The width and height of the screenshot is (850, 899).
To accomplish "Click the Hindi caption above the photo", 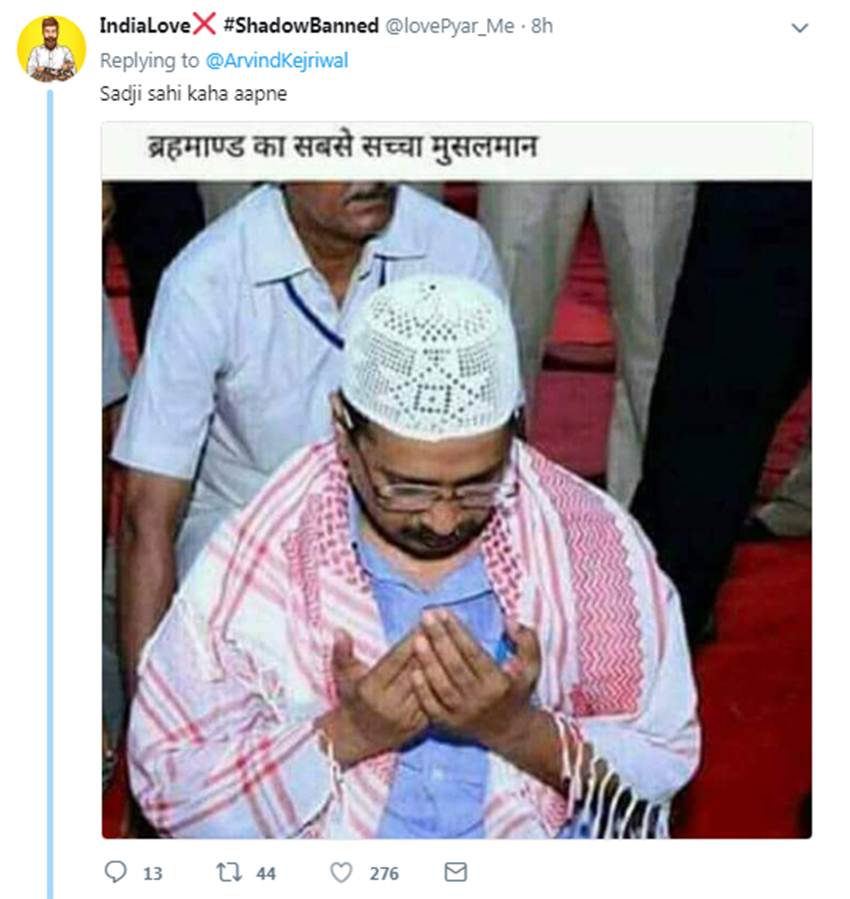I will click(338, 150).
